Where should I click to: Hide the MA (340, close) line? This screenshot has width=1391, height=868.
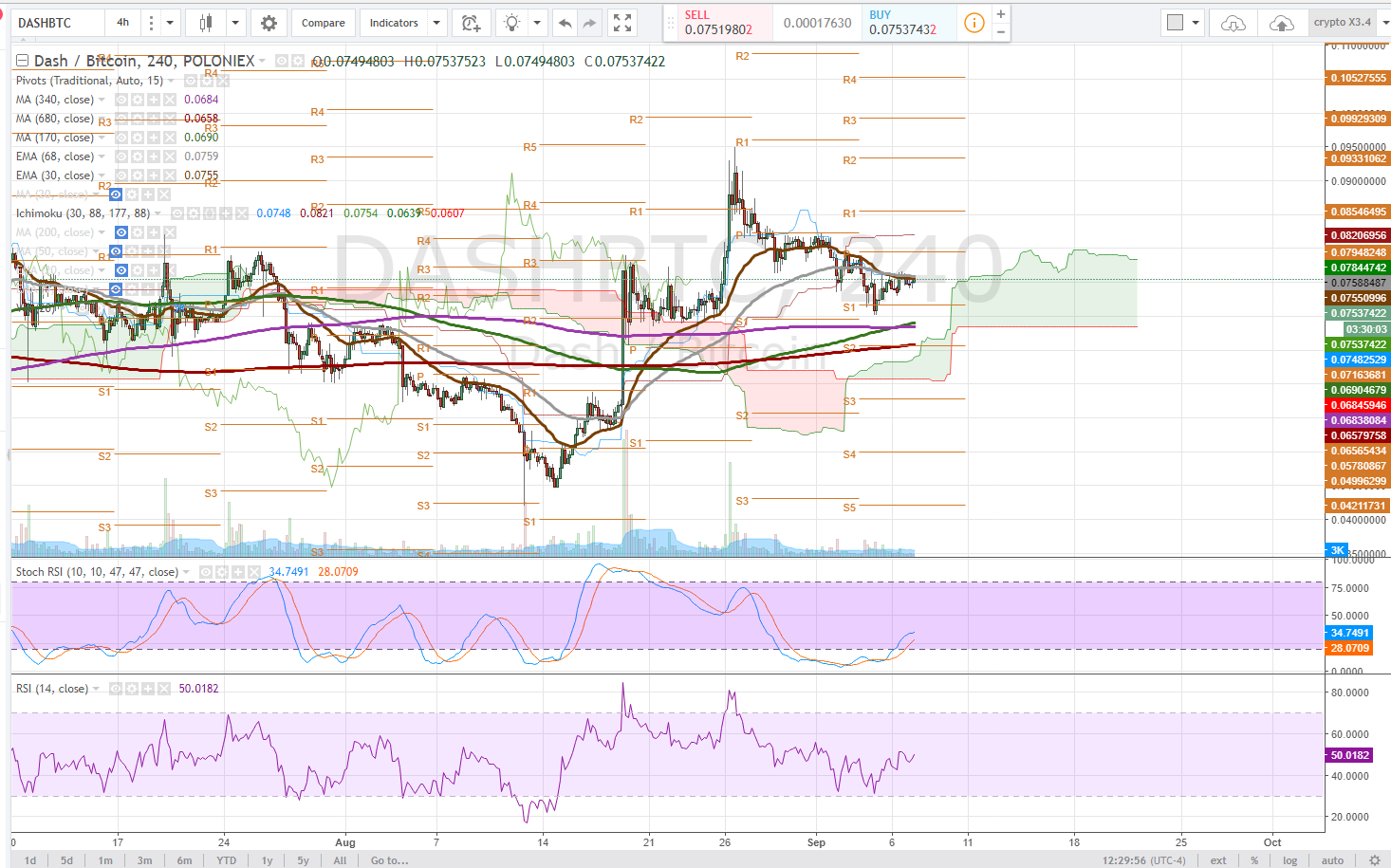(x=121, y=100)
